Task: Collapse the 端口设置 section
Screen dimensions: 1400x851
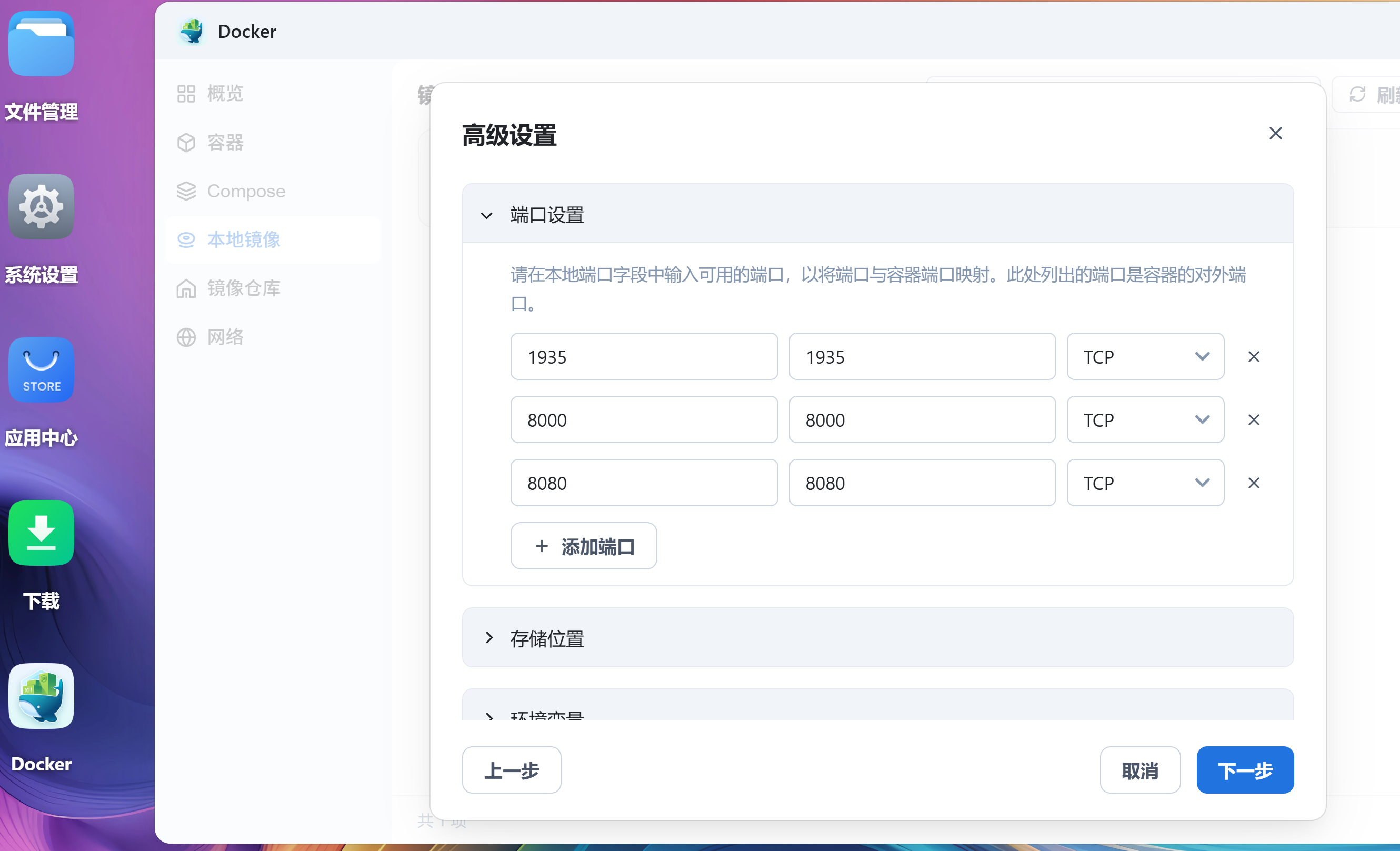Action: tap(486, 215)
